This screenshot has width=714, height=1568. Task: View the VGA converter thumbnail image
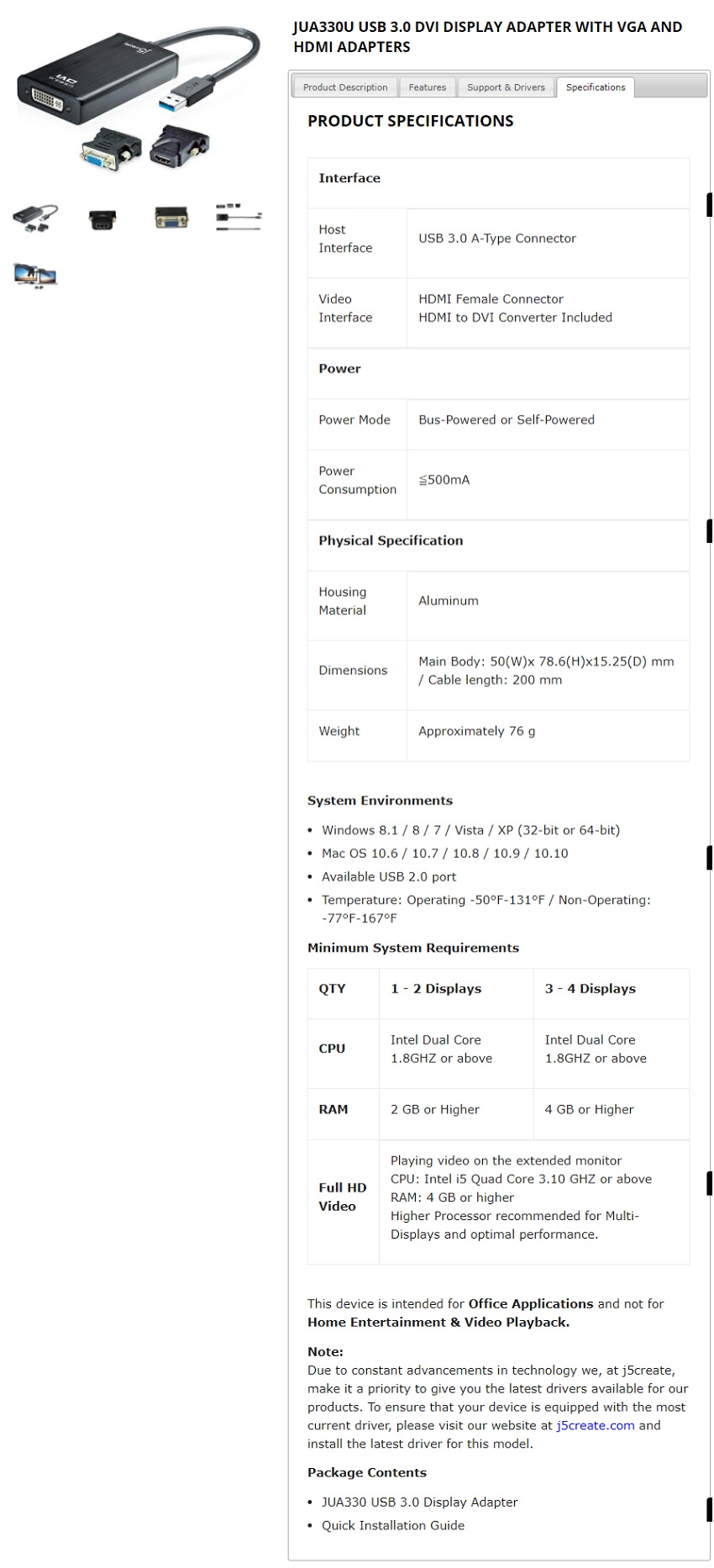click(171, 218)
